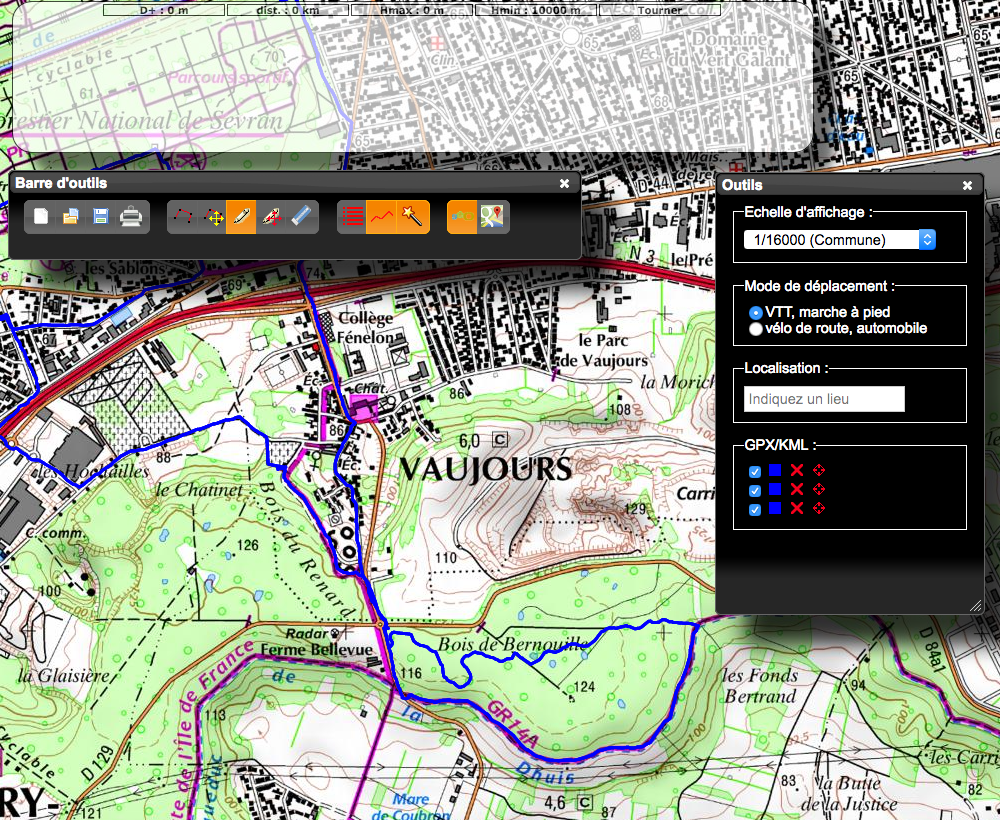1000x820 pixels.
Task: Select the move points tool with yellow arrows
Action: tap(212, 216)
